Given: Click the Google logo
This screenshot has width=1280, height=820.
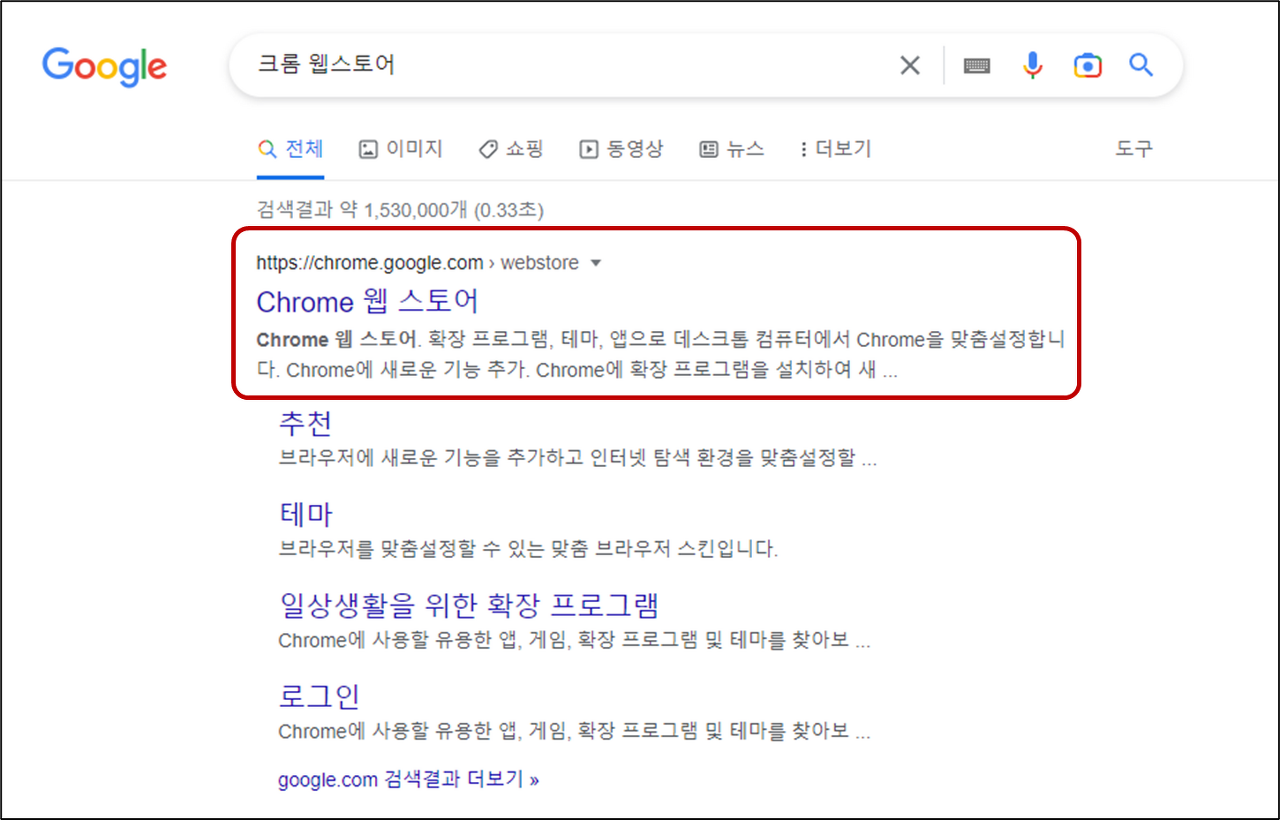Looking at the screenshot, I should tap(105, 66).
